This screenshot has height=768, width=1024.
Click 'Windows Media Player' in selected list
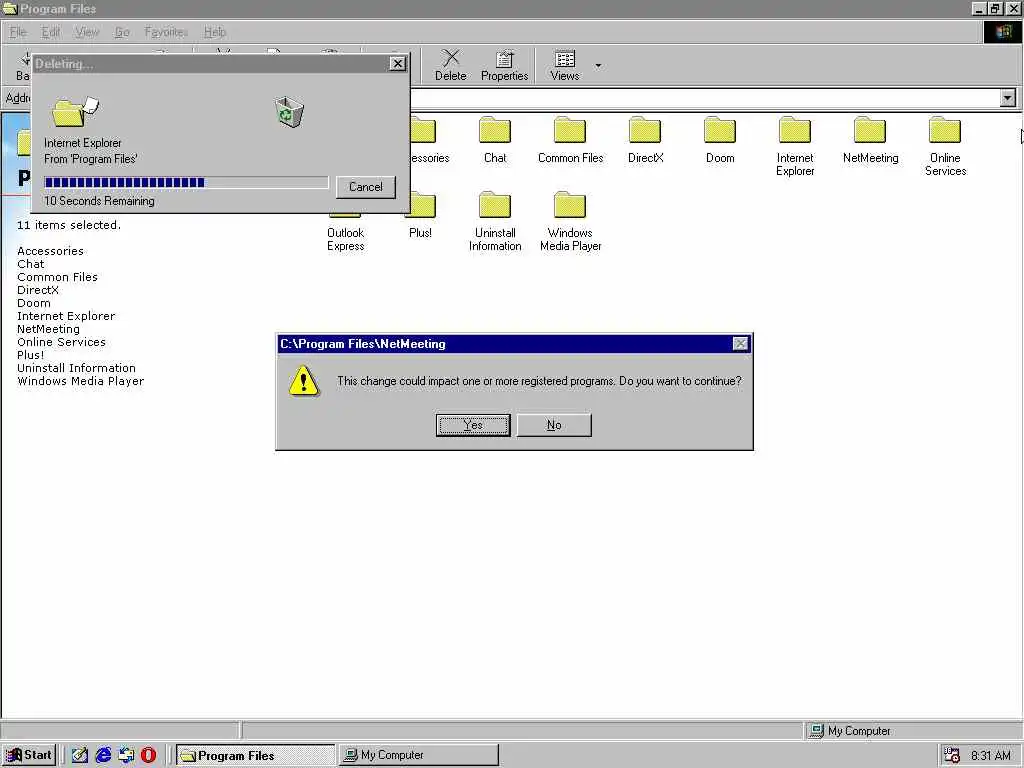(x=80, y=381)
